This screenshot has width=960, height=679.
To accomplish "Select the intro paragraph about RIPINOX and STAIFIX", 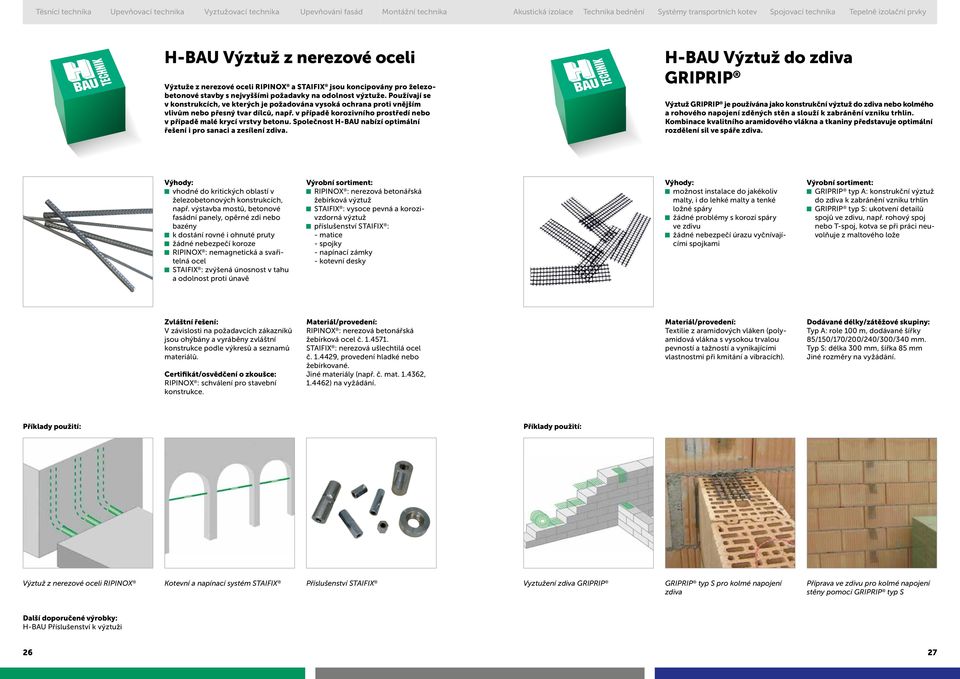I will pyautogui.click(x=300, y=108).
